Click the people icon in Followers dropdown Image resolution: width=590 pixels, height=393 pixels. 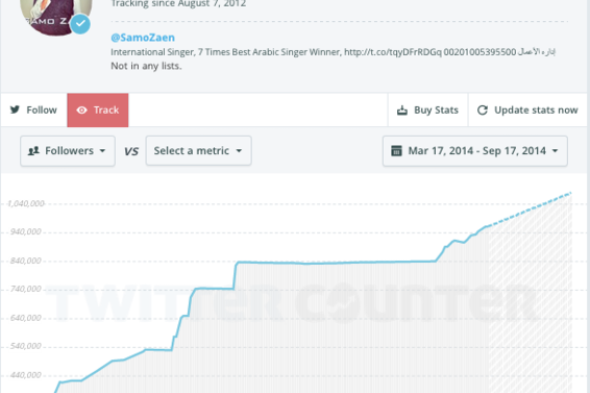pyautogui.click(x=33, y=151)
